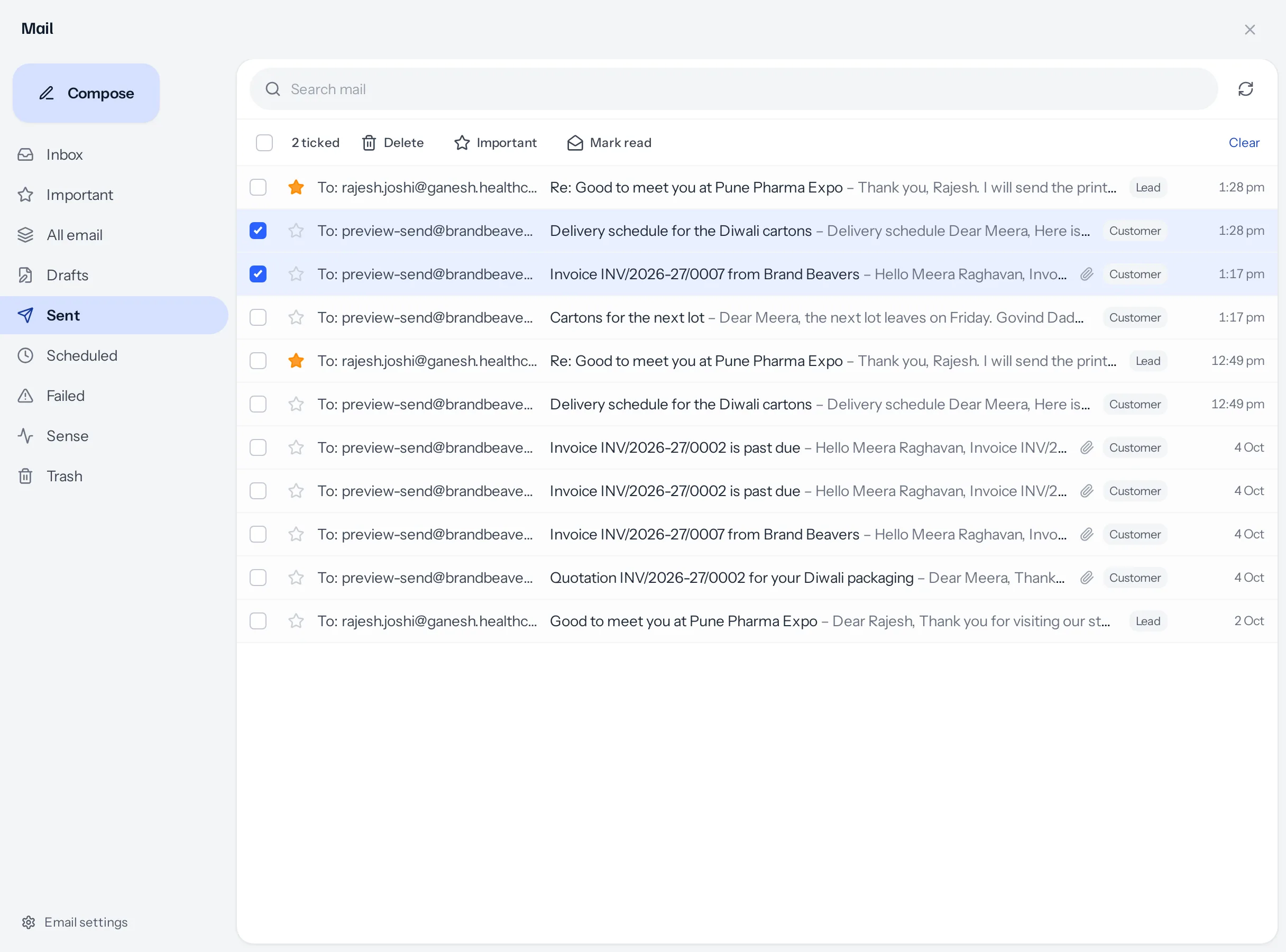1286x952 pixels.
Task: Open Email settings
Action: pyautogui.click(x=75, y=922)
